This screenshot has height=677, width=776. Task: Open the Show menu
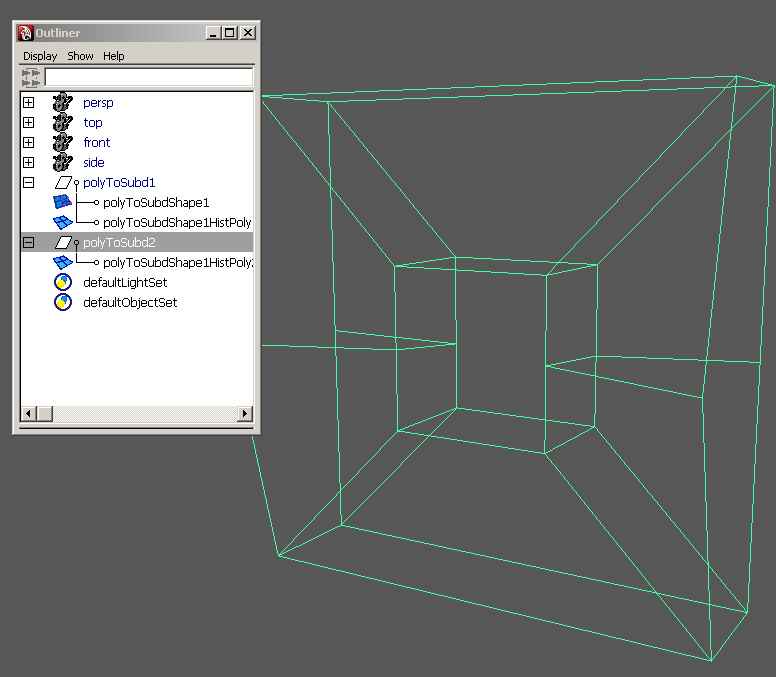tap(80, 56)
